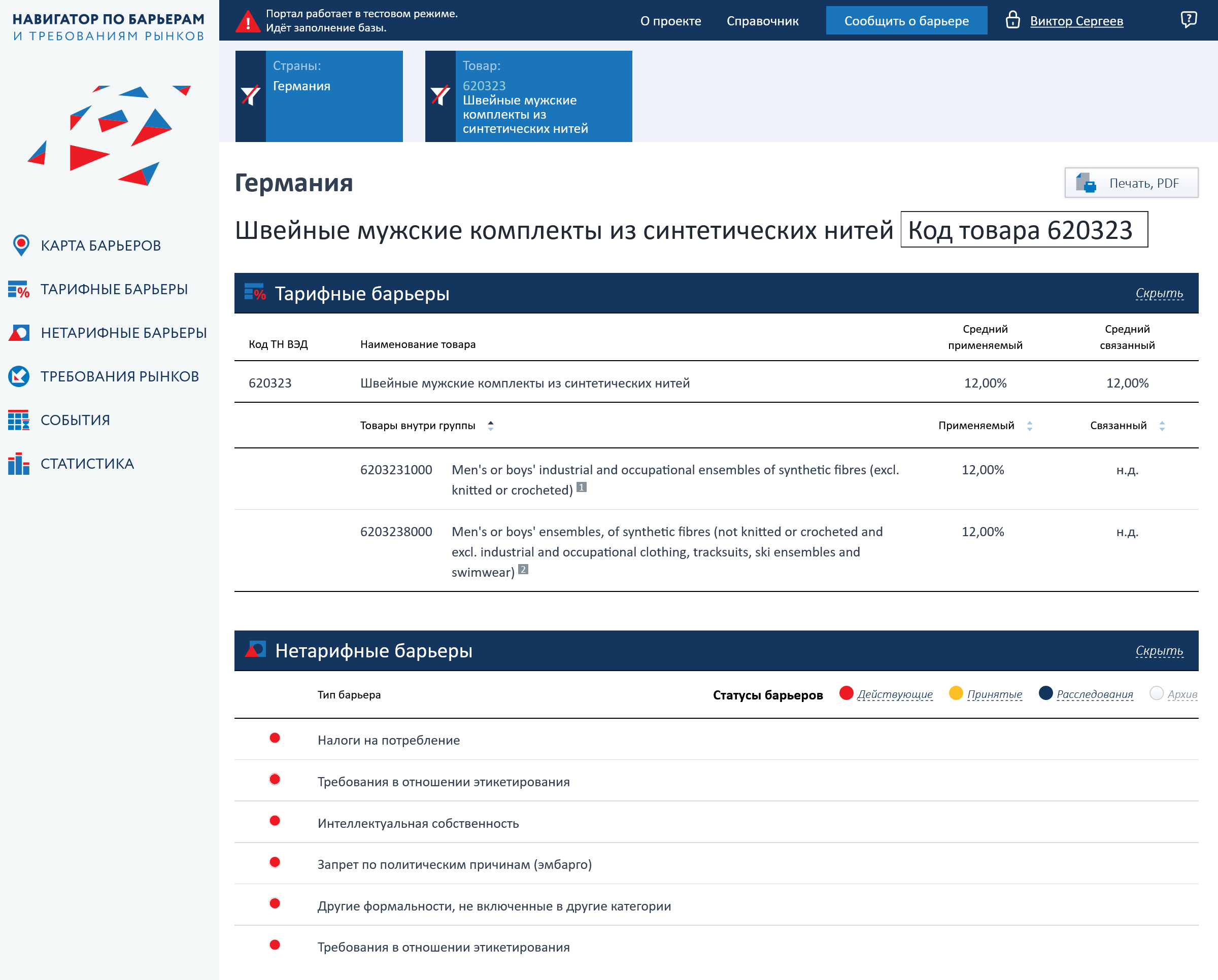
Task: Click the Требования рынков arrow icon
Action: pyautogui.click(x=19, y=376)
